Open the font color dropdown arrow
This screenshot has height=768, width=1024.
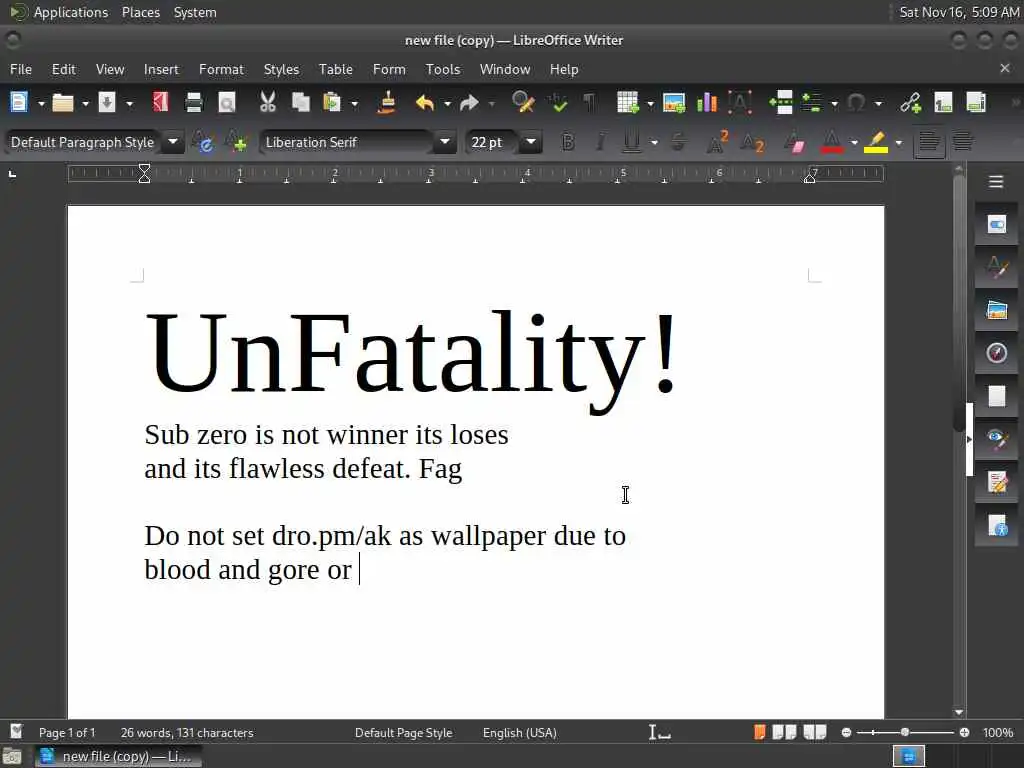854,142
